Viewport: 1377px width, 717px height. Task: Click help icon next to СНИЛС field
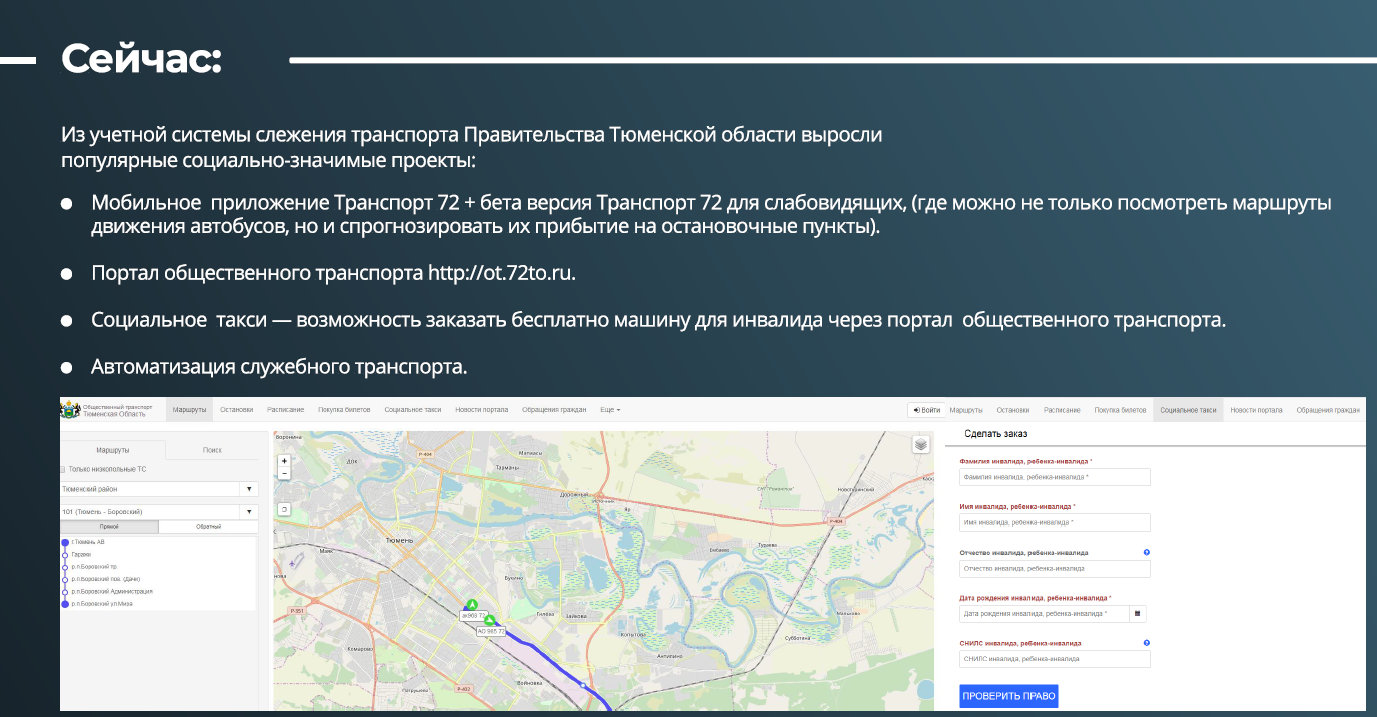click(1146, 643)
